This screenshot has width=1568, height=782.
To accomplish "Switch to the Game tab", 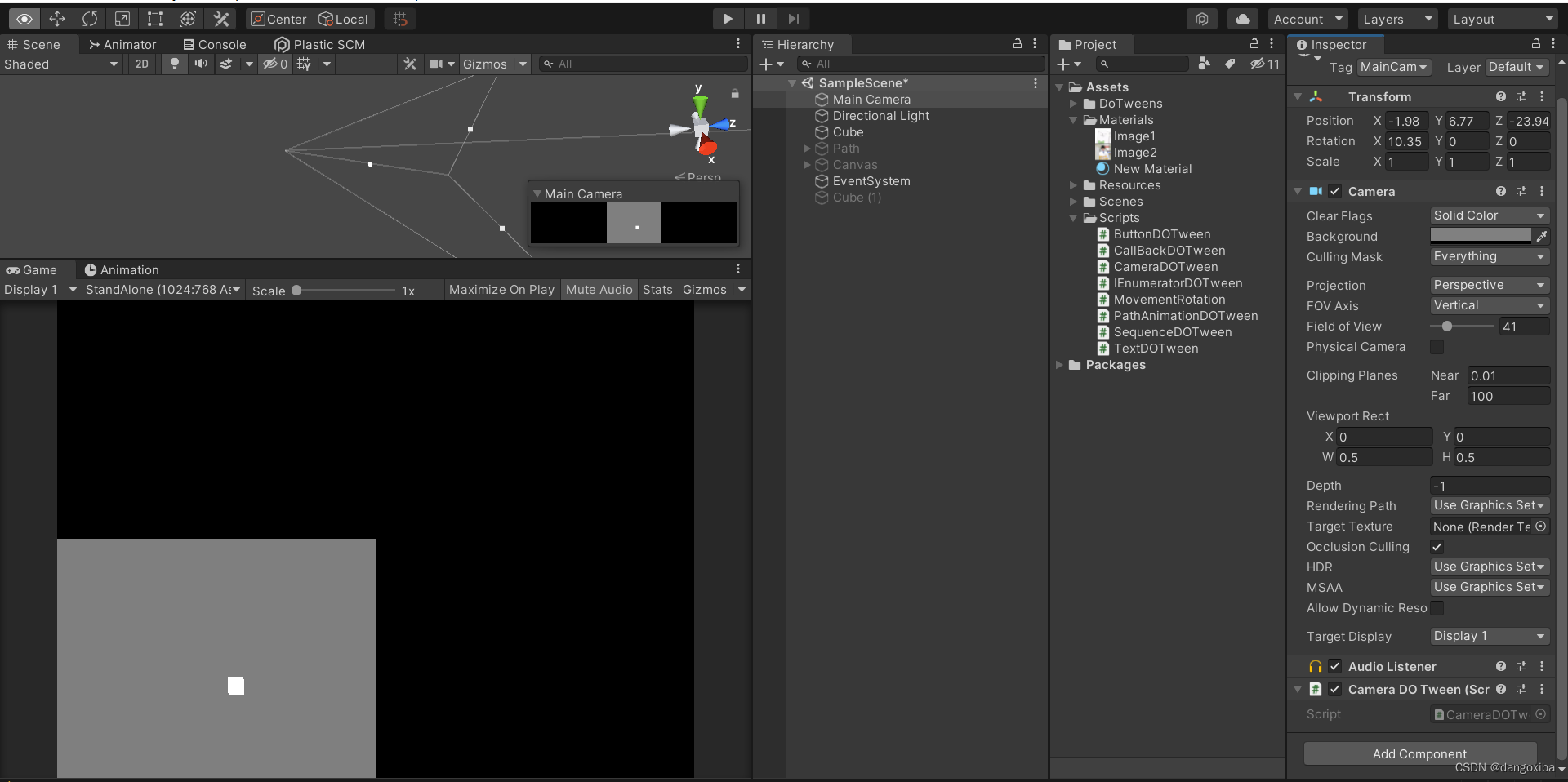I will click(35, 270).
